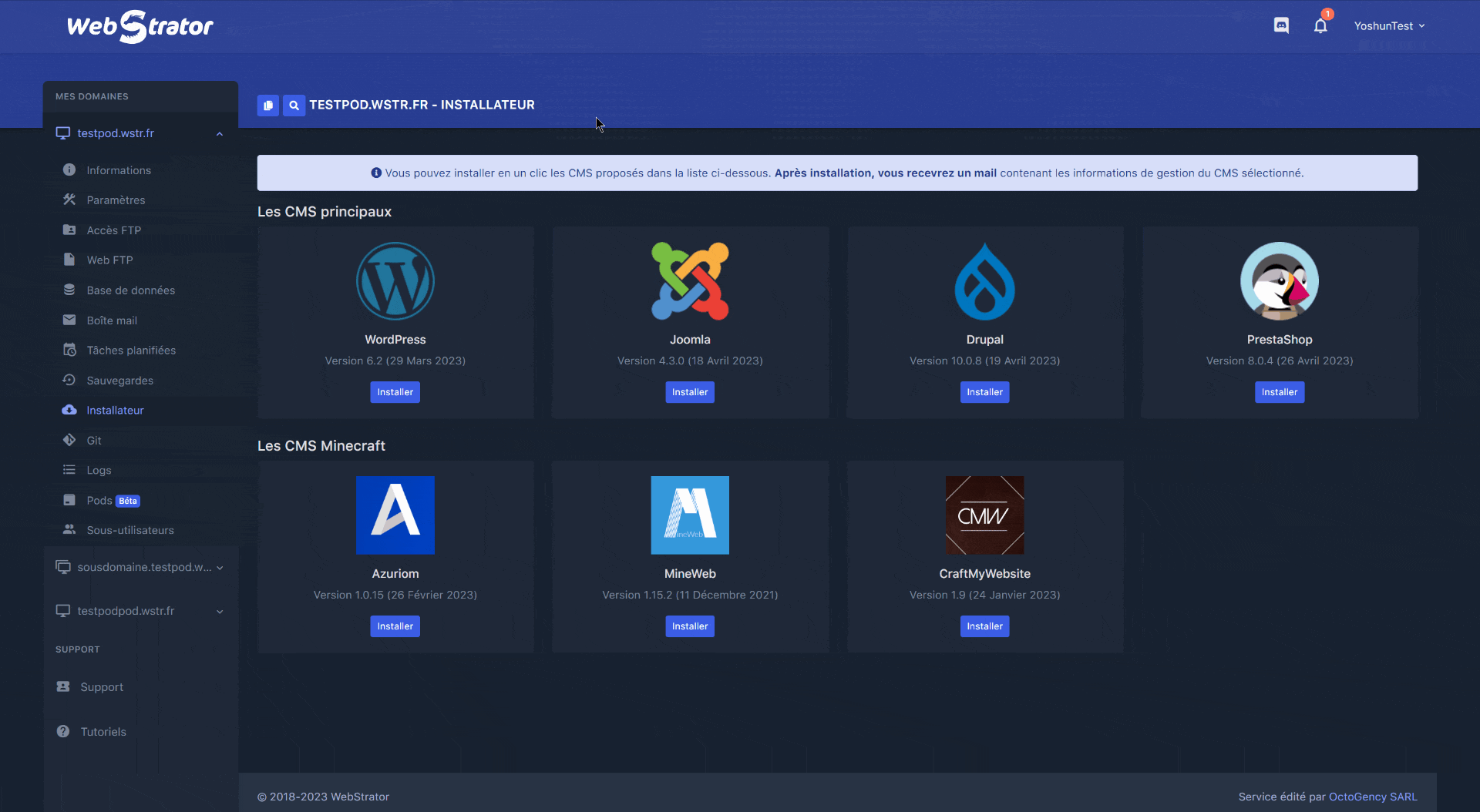Image resolution: width=1480 pixels, height=812 pixels.
Task: Open Tâches planifiées from the sidebar
Action: pyautogui.click(x=131, y=351)
